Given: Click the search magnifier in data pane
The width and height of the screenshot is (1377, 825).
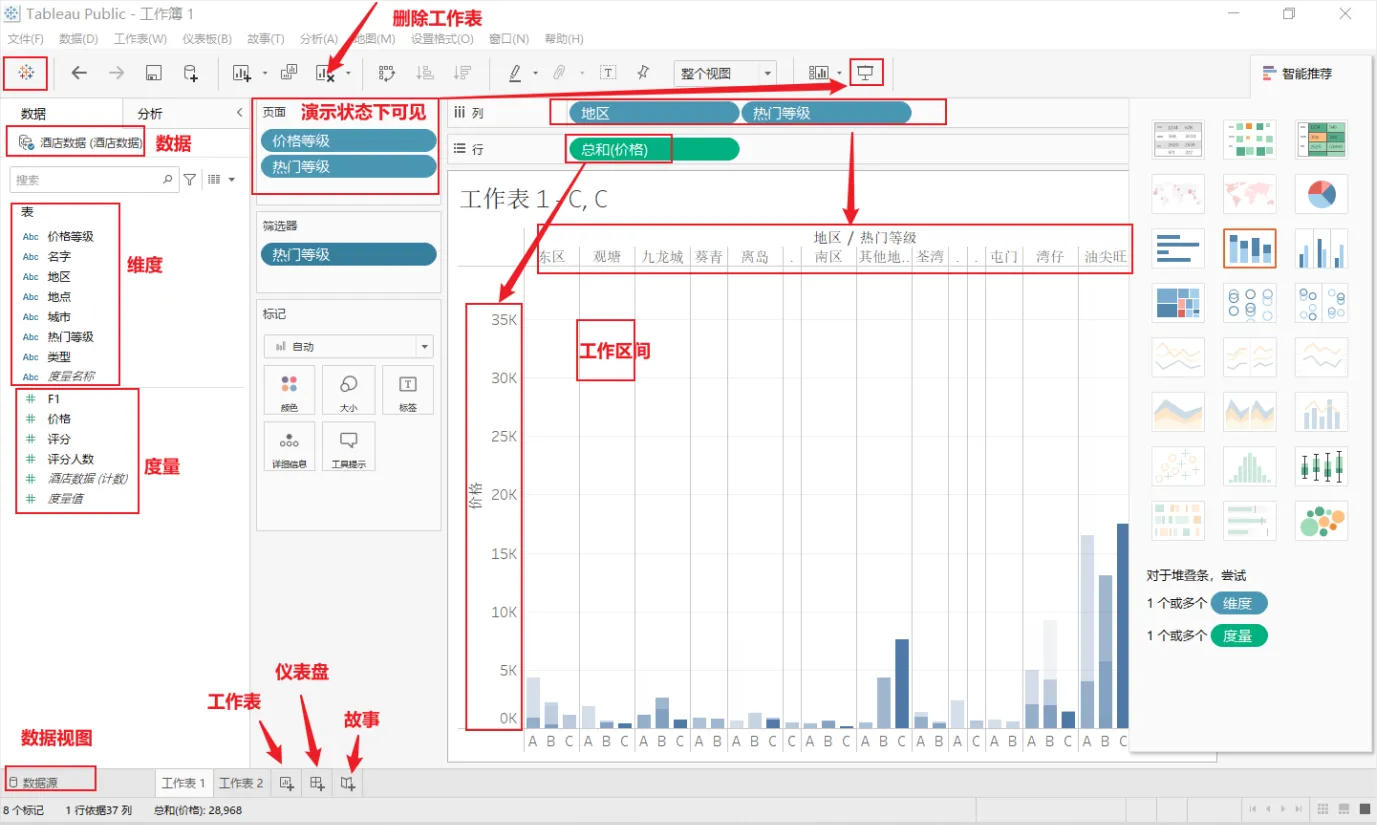Looking at the screenshot, I should click(168, 180).
